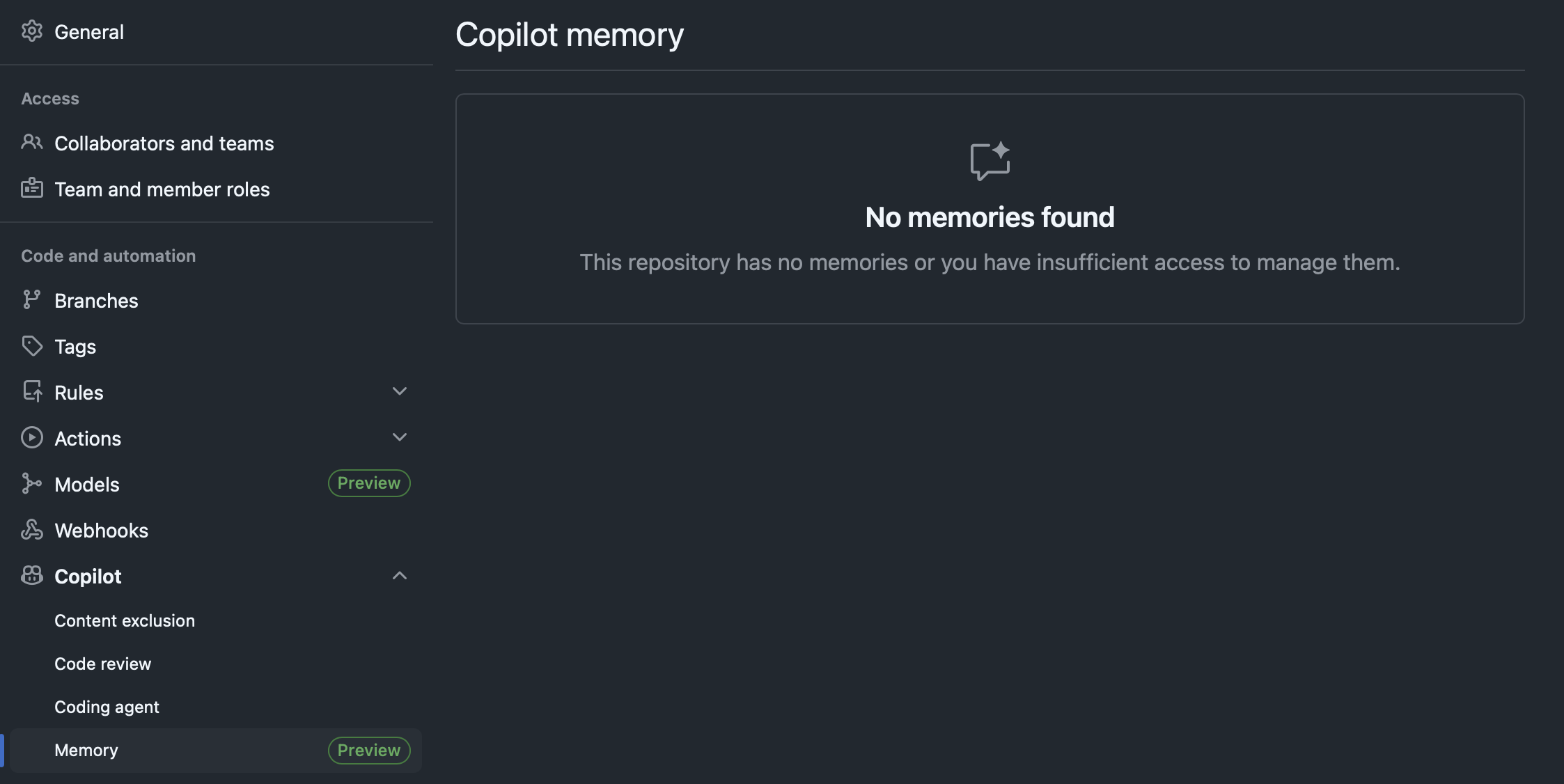Click the Webhooks icon
Viewport: 1564px width, 784px height.
click(32, 529)
